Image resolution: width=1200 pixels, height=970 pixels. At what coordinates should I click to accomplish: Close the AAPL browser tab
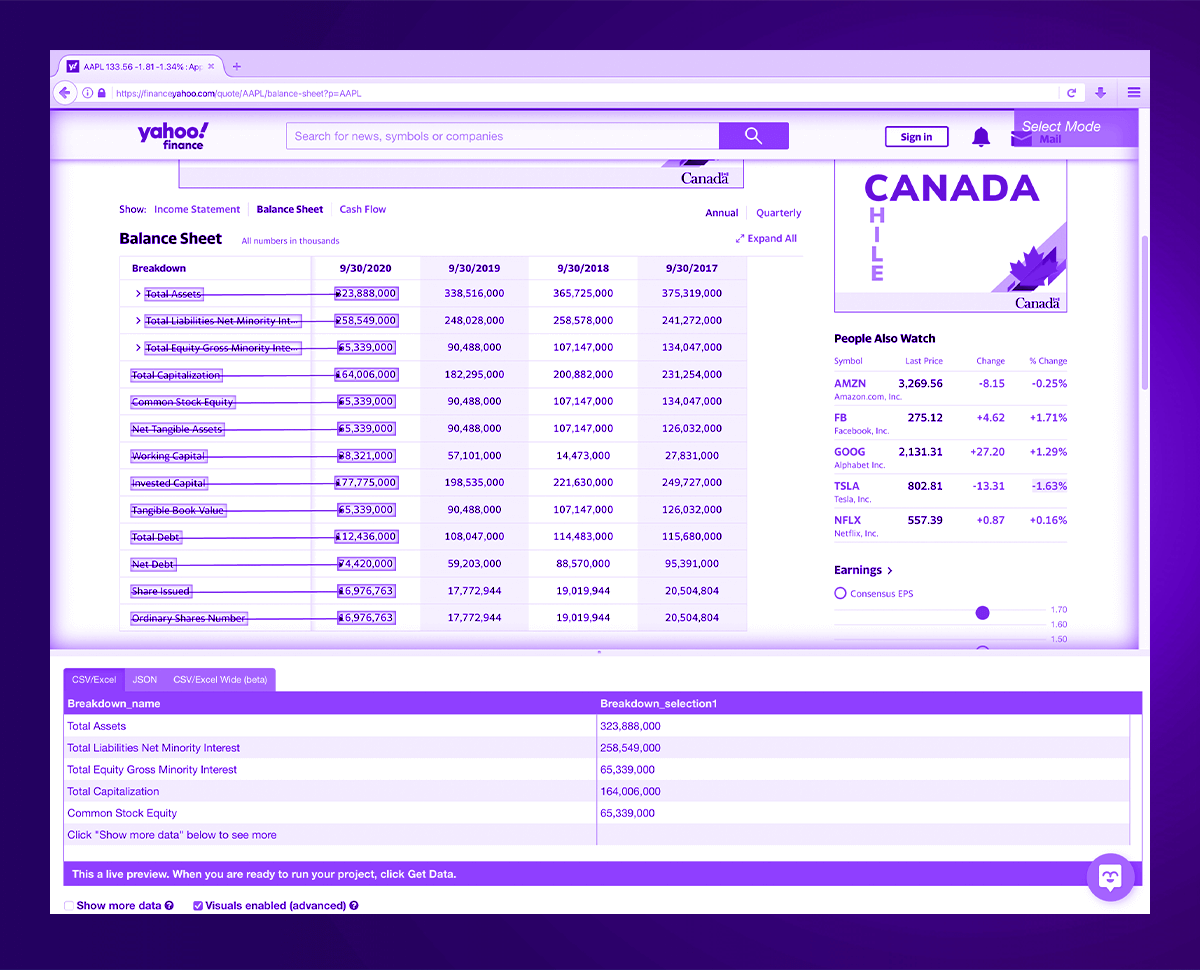coord(211,66)
